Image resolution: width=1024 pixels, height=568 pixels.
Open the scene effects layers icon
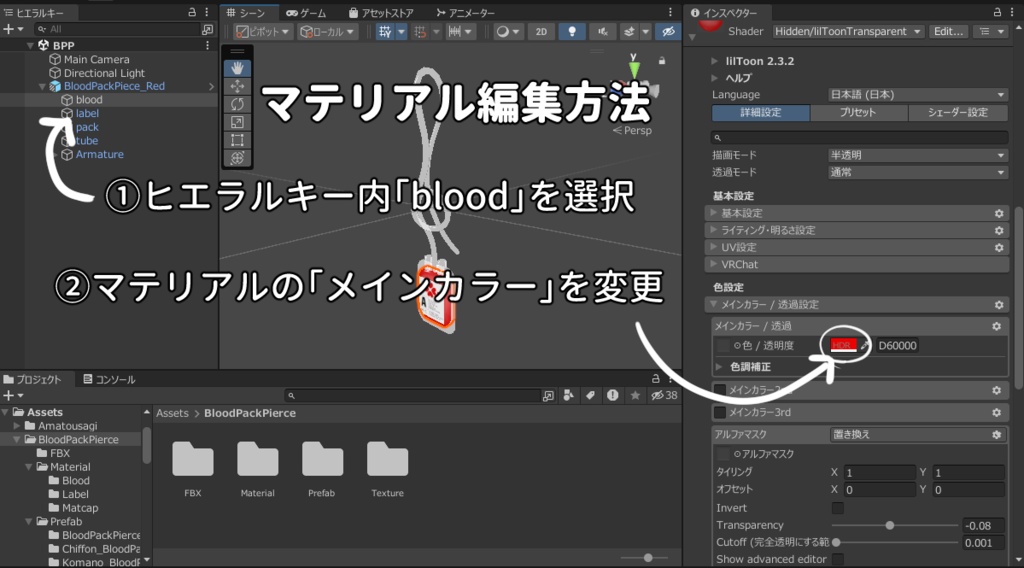pos(629,31)
